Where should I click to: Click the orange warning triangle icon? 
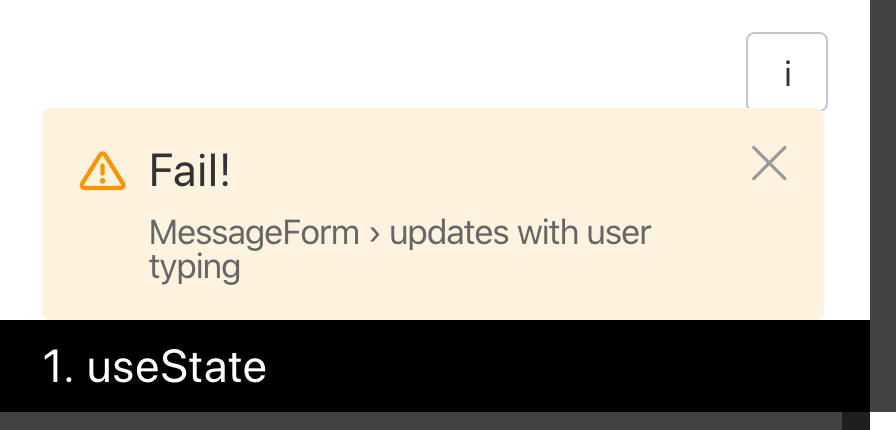coord(102,171)
